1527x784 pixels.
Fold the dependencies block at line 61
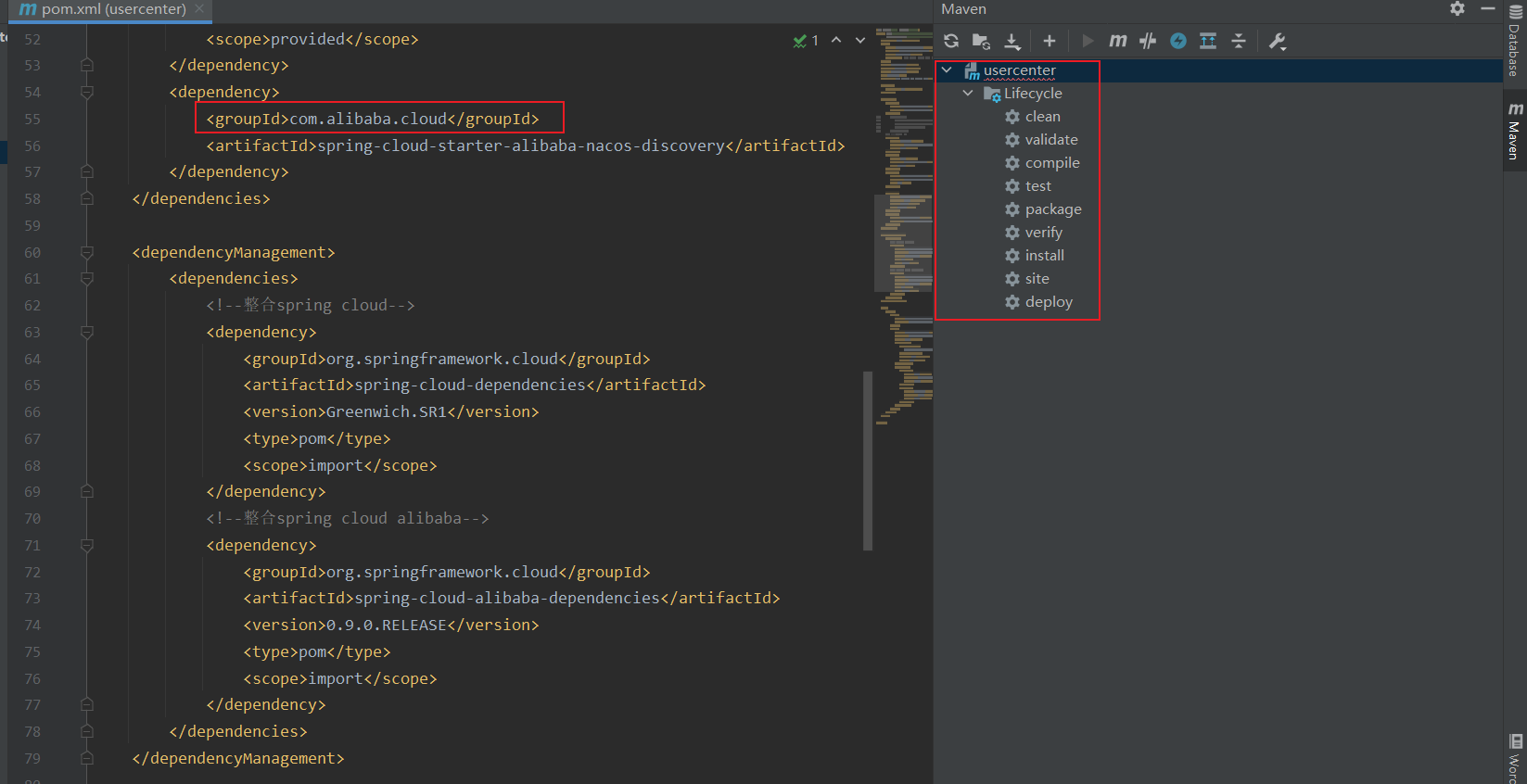click(x=87, y=279)
